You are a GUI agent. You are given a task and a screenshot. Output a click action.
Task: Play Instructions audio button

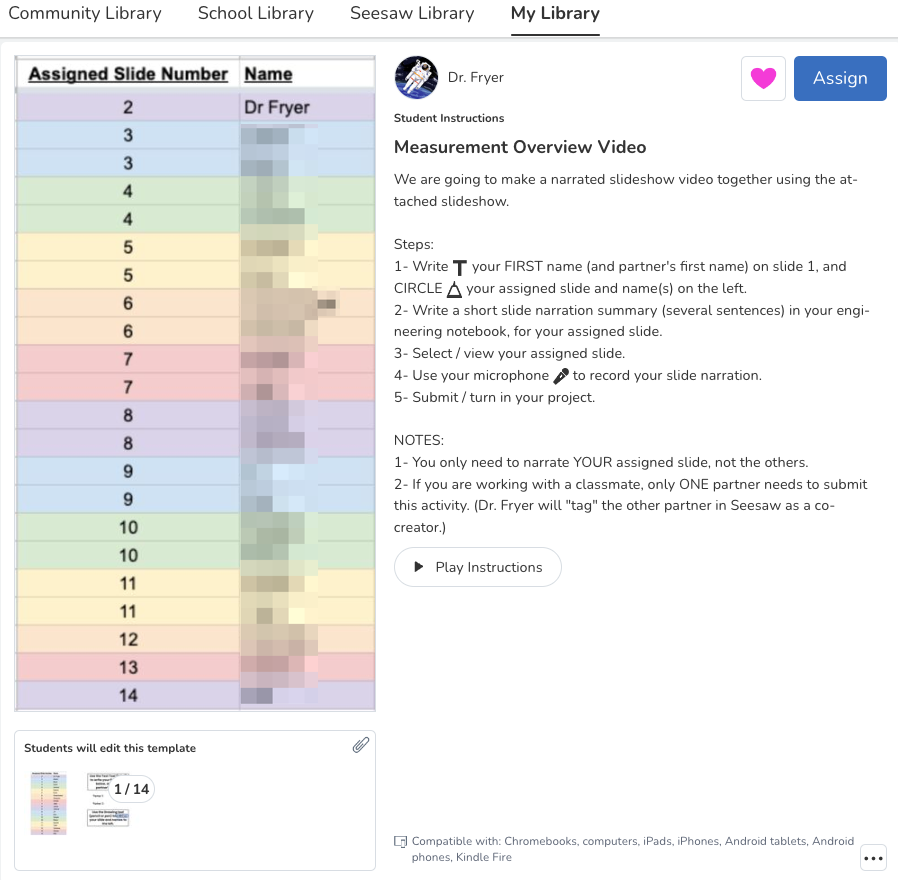click(478, 567)
